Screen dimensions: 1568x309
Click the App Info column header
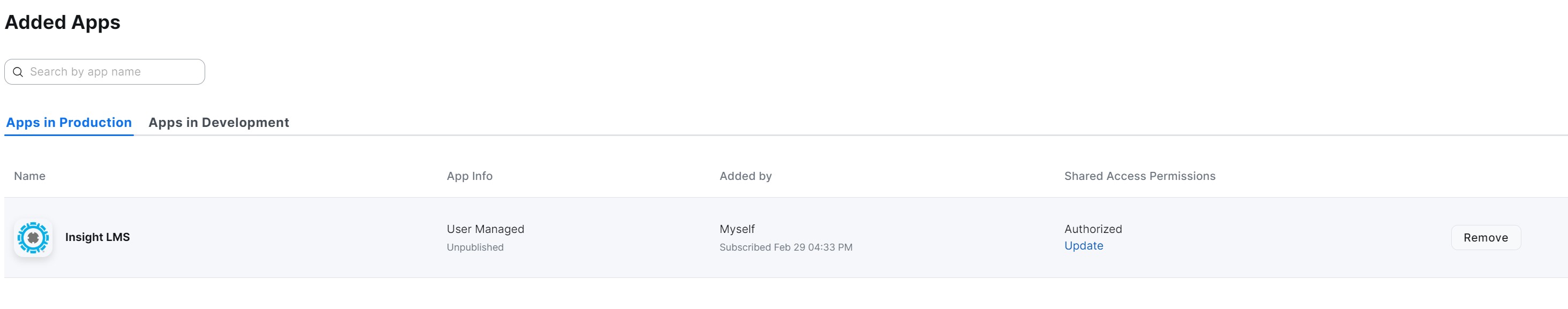469,176
